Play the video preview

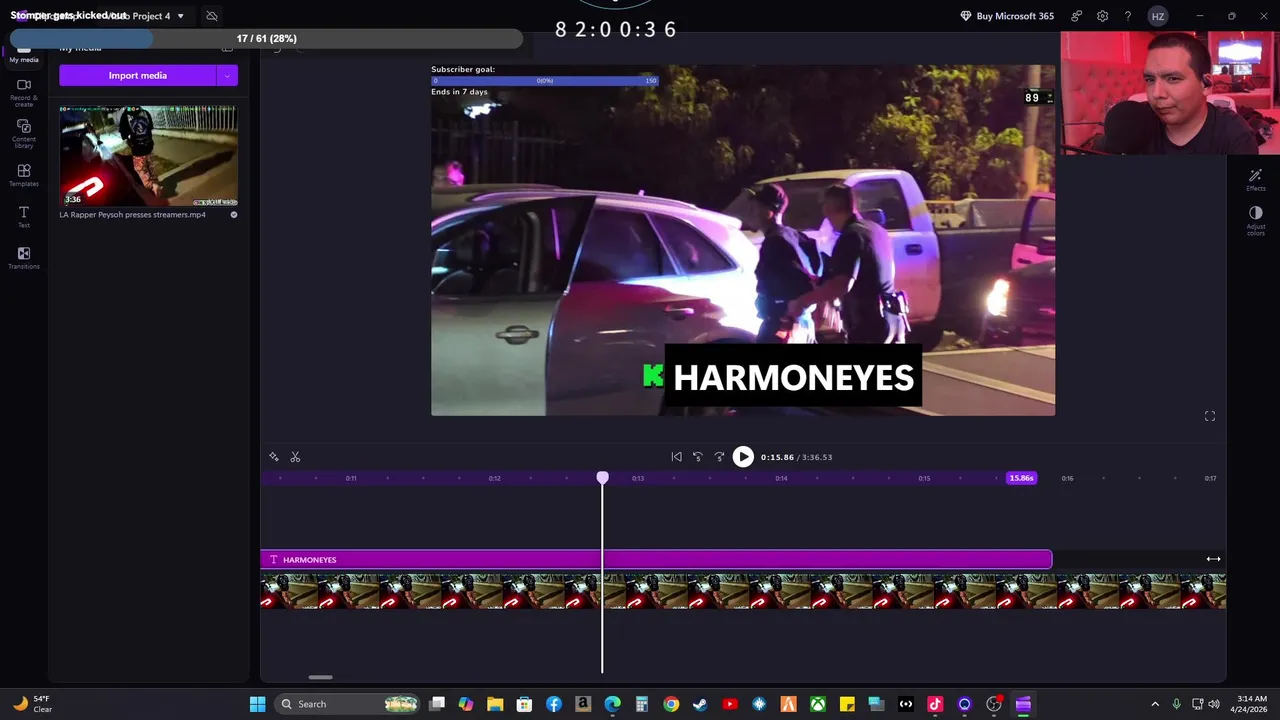[x=743, y=457]
